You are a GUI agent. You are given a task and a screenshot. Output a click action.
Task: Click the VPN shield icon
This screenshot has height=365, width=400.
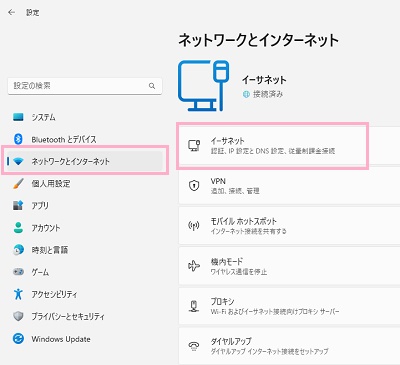point(194,185)
